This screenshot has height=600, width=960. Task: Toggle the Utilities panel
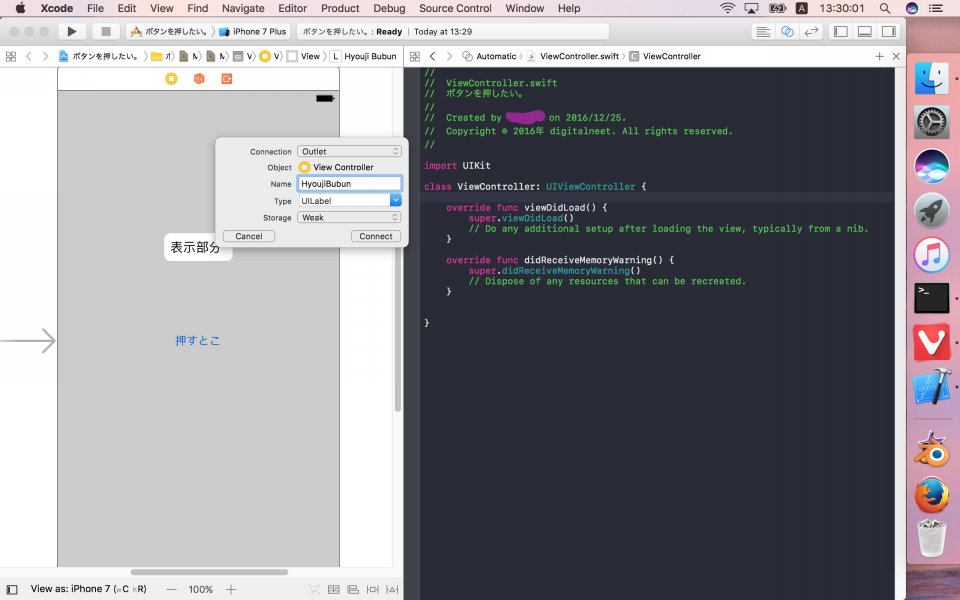point(888,32)
